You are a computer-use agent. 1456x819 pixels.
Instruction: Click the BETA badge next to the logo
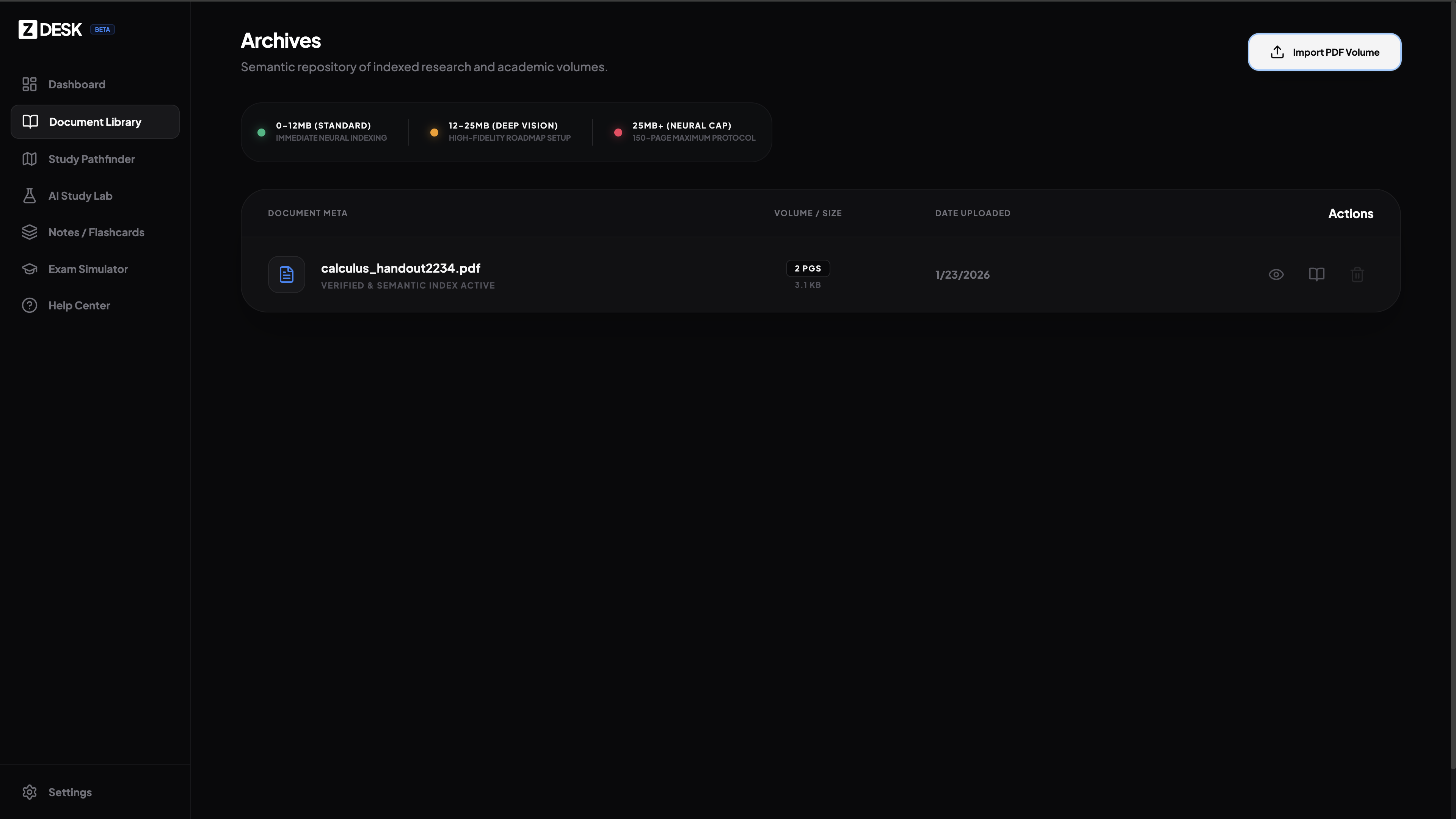(x=102, y=30)
